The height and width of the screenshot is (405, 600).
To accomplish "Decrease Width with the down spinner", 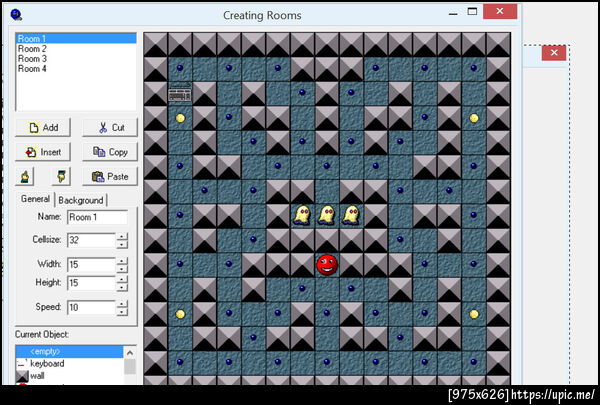I will click(x=122, y=268).
